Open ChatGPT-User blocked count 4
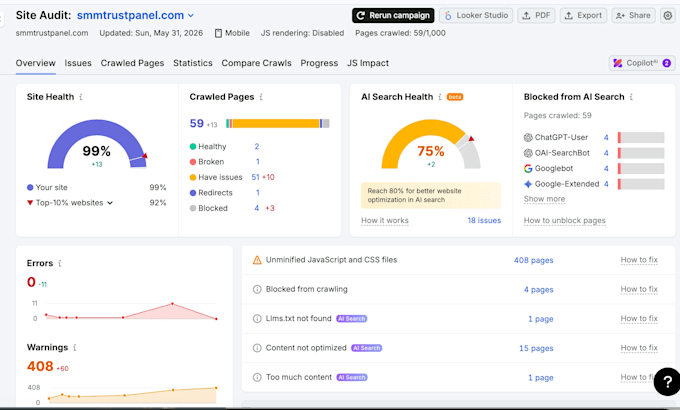Viewport: 680px width, 410px height. [x=606, y=138]
